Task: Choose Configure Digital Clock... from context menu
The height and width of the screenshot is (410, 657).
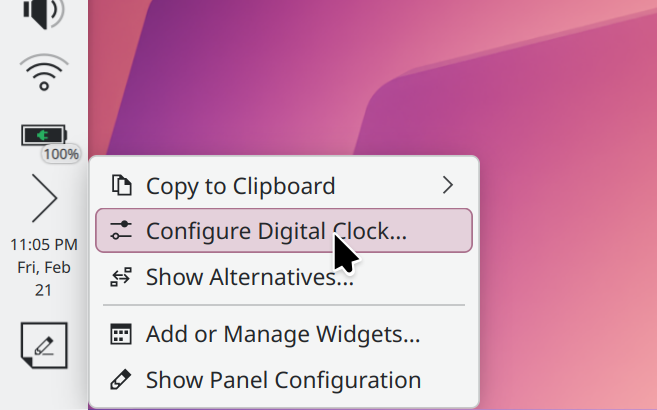Action: pos(276,231)
